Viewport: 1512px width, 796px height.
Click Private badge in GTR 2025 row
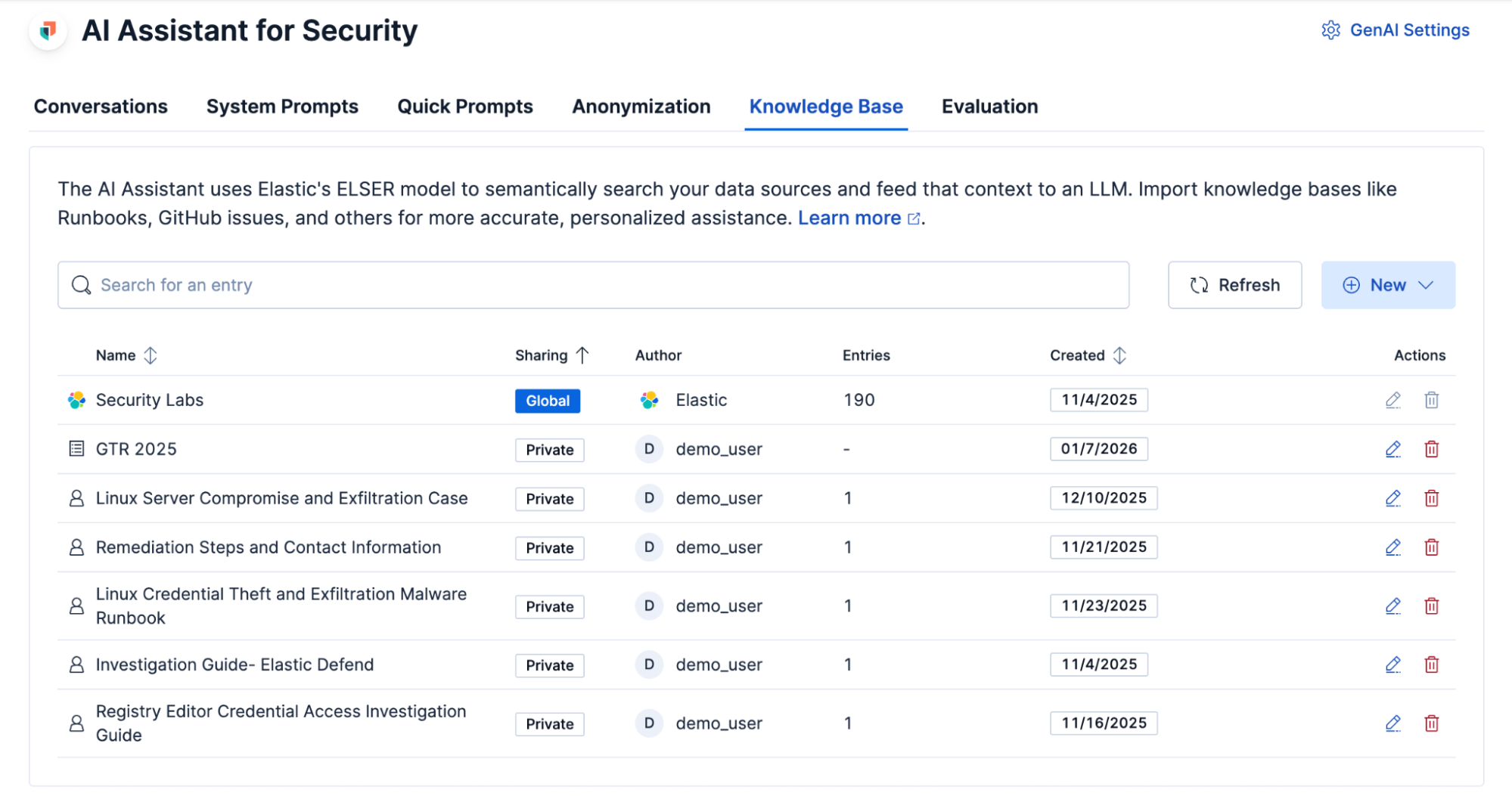(x=550, y=450)
